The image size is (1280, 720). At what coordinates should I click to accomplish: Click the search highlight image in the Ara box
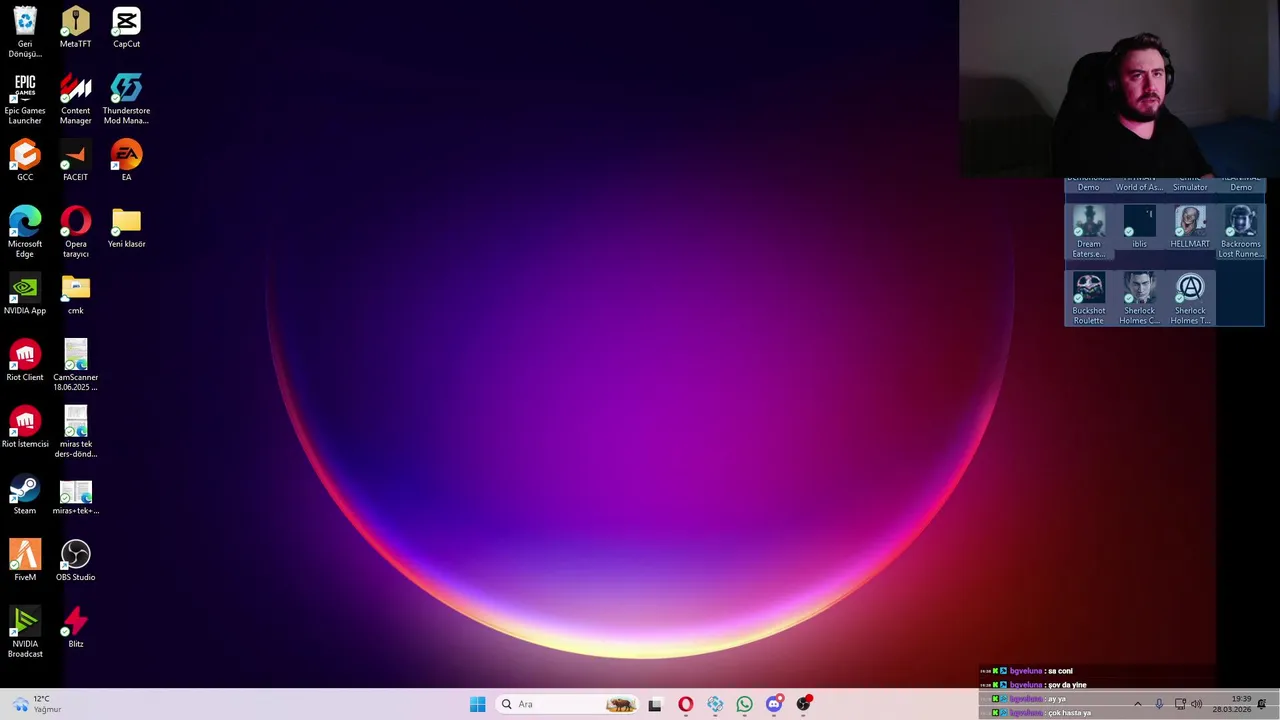(x=621, y=704)
